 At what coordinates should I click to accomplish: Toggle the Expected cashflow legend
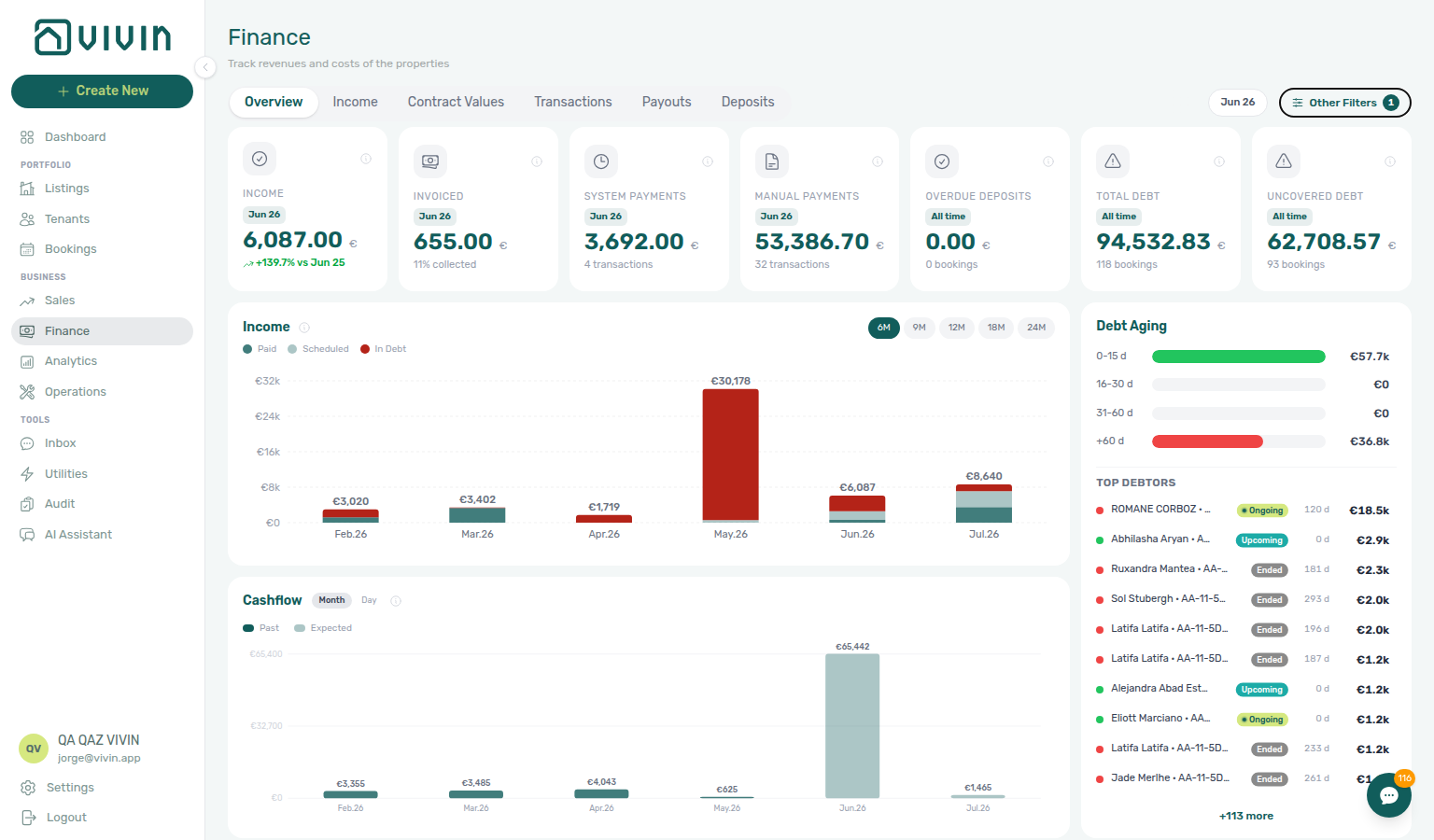click(x=323, y=628)
